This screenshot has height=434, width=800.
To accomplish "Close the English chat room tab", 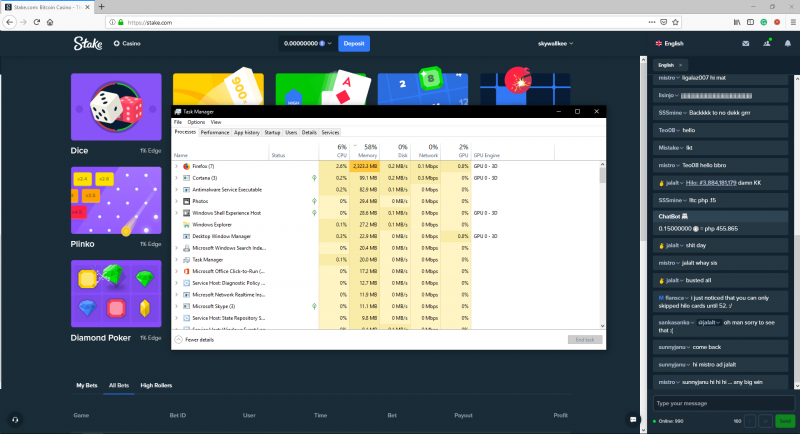I will point(680,65).
